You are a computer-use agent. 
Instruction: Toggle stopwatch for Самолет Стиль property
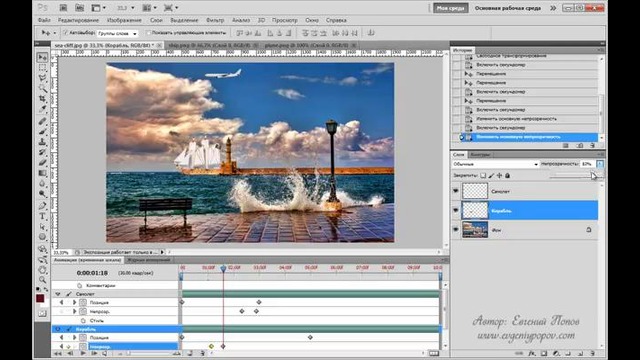[x=83, y=321]
